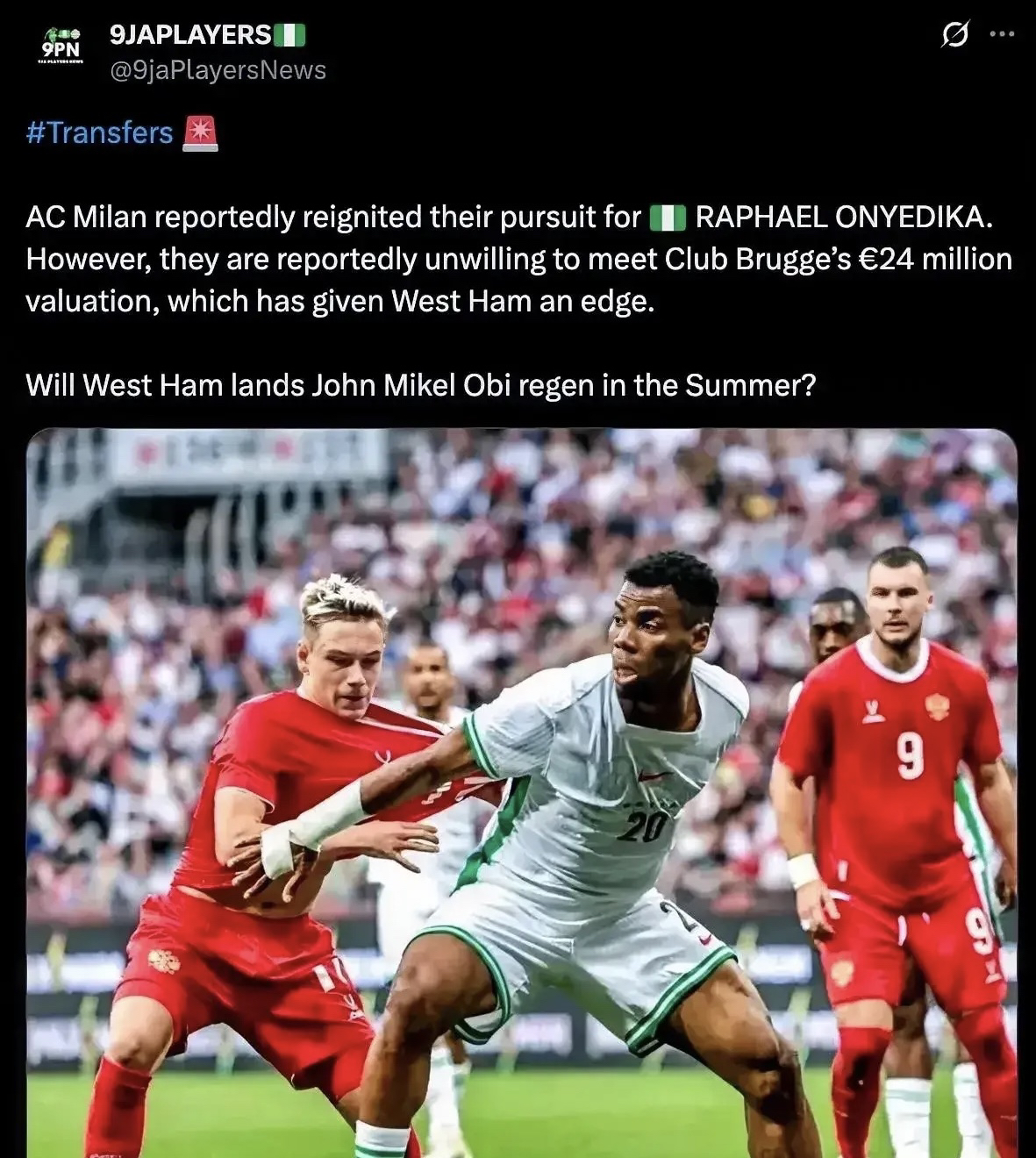Click the team crest on number 9's shirt

(x=937, y=706)
